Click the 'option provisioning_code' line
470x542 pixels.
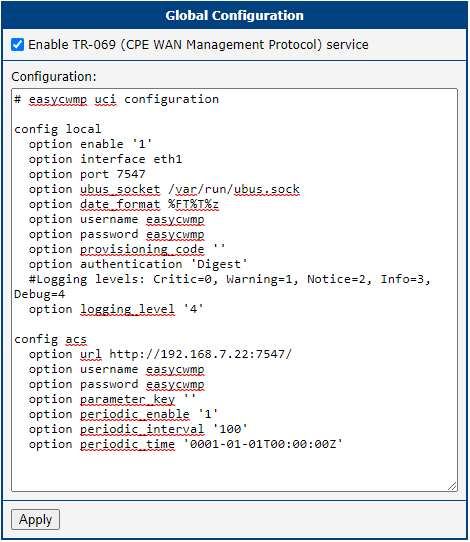(x=127, y=249)
